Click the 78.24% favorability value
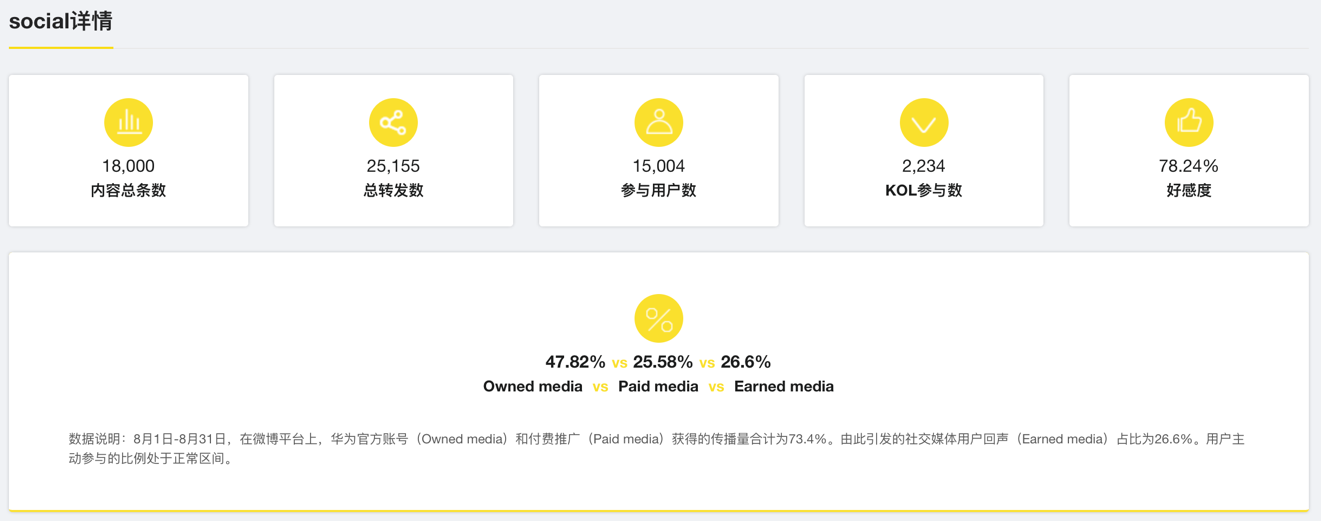The image size is (1321, 521). [1189, 166]
